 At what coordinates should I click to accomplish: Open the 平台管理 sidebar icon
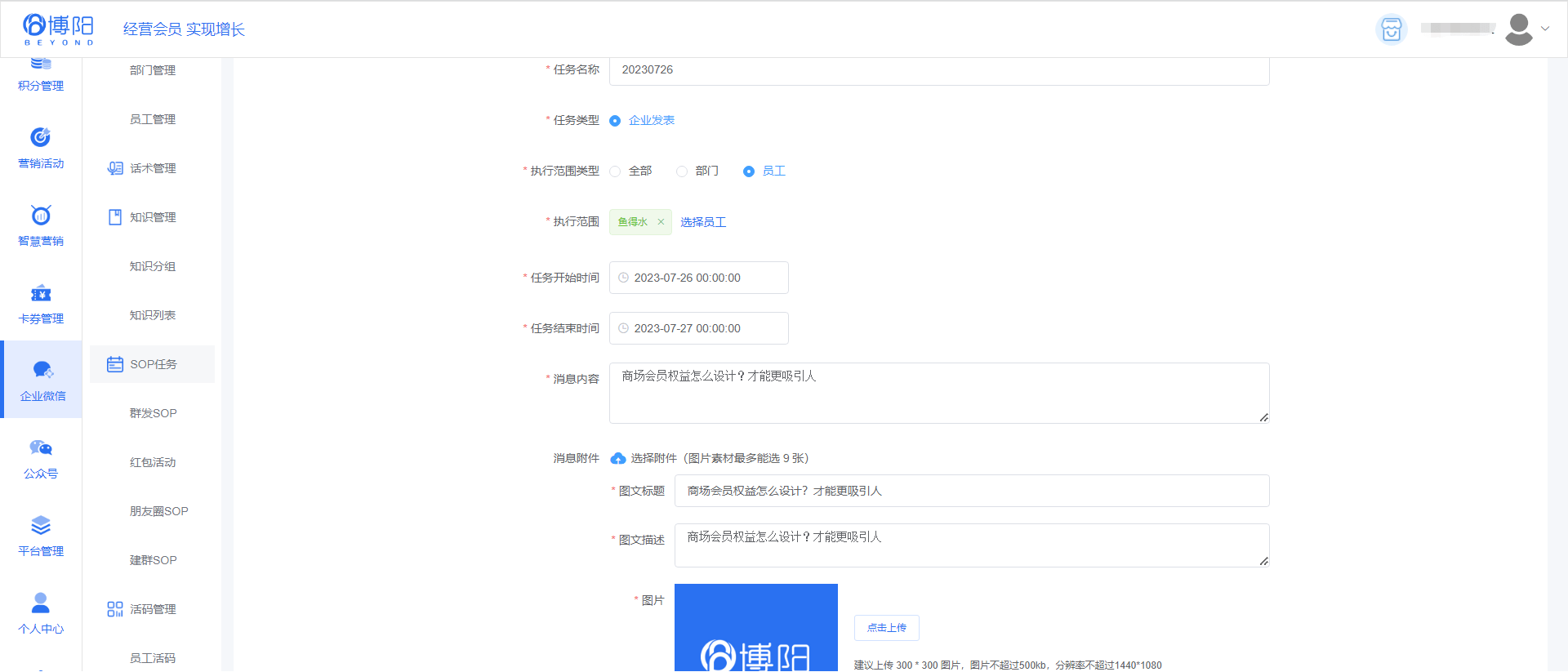[41, 526]
